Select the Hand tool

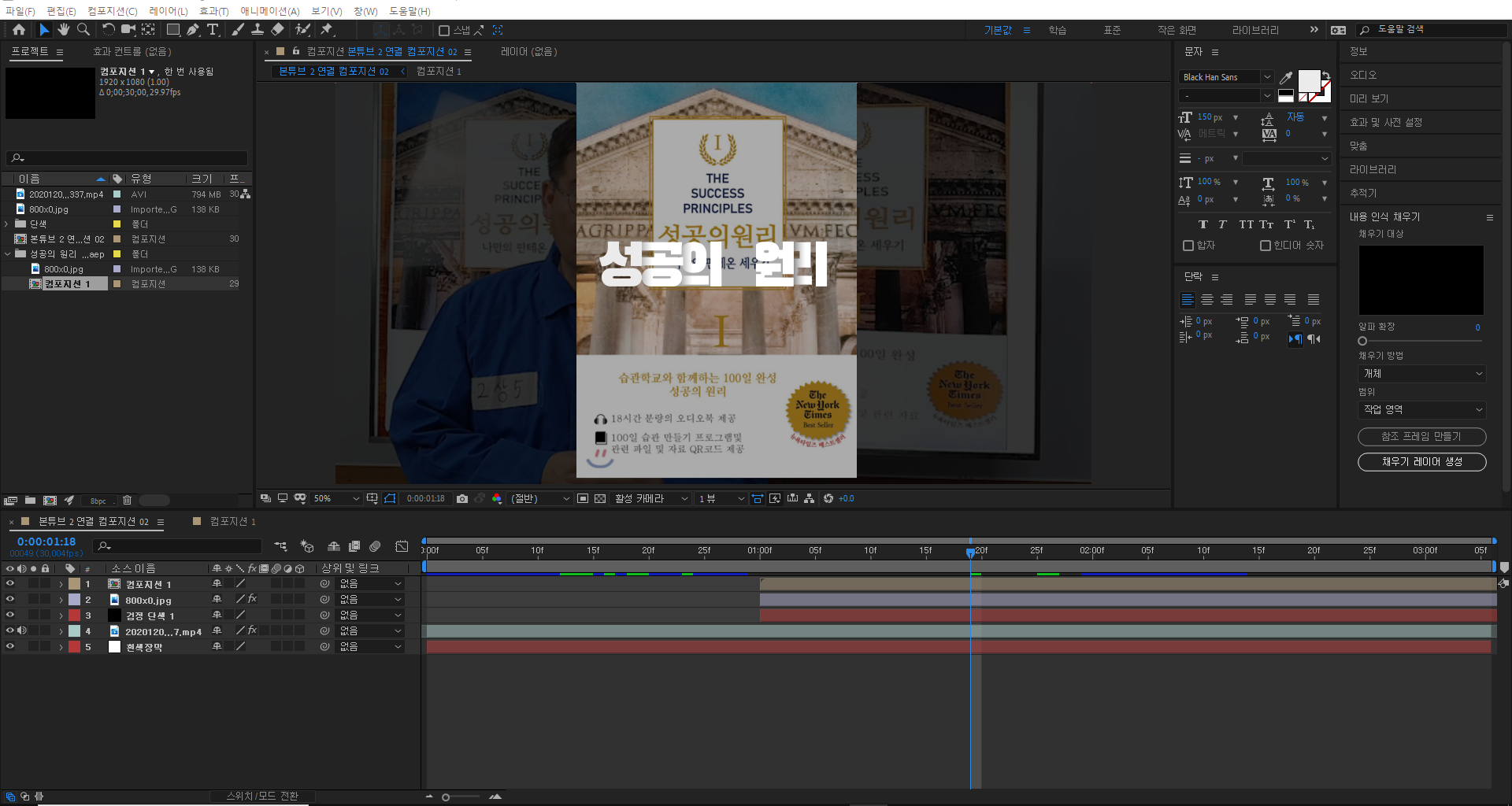point(64,30)
